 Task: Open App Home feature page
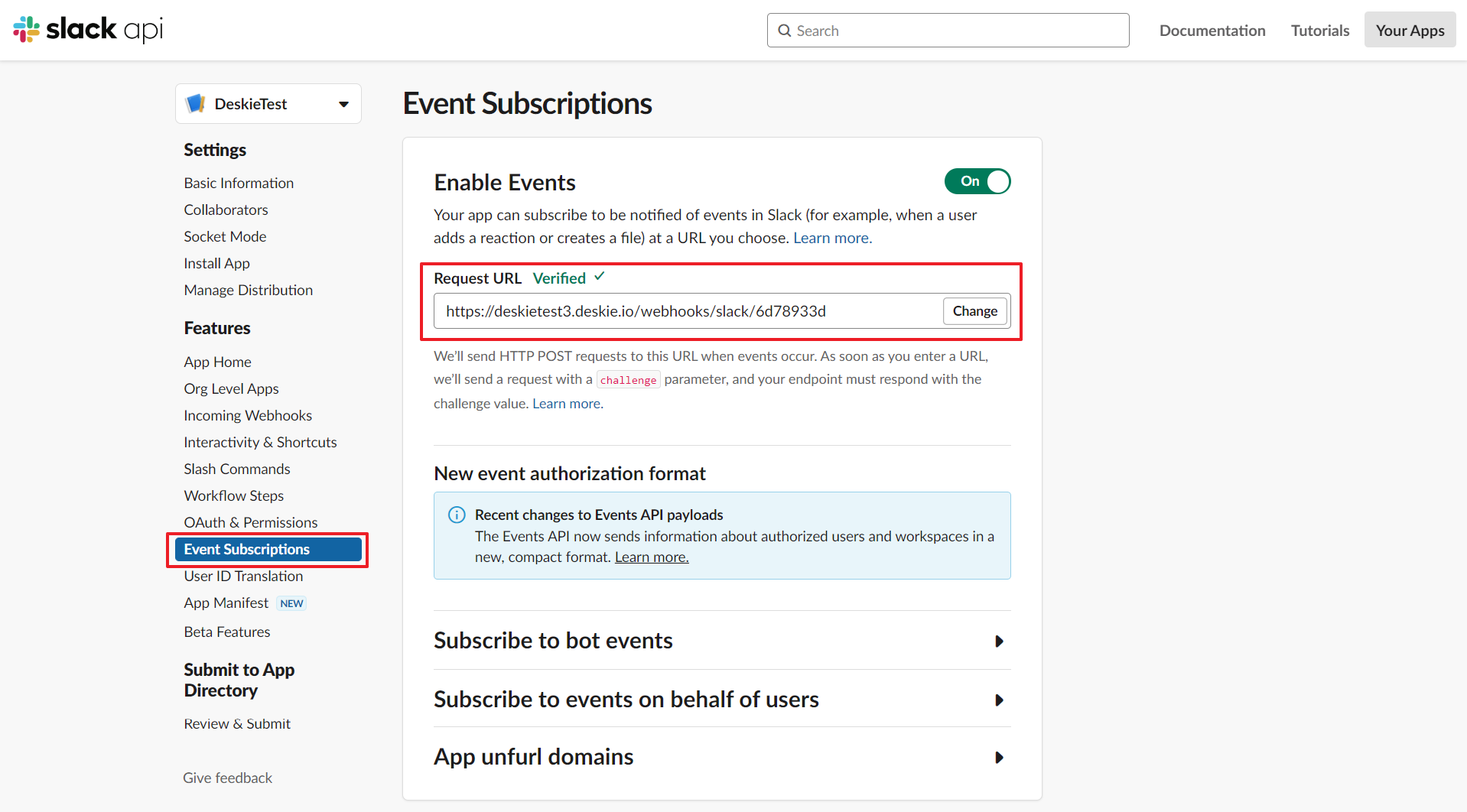click(x=217, y=362)
